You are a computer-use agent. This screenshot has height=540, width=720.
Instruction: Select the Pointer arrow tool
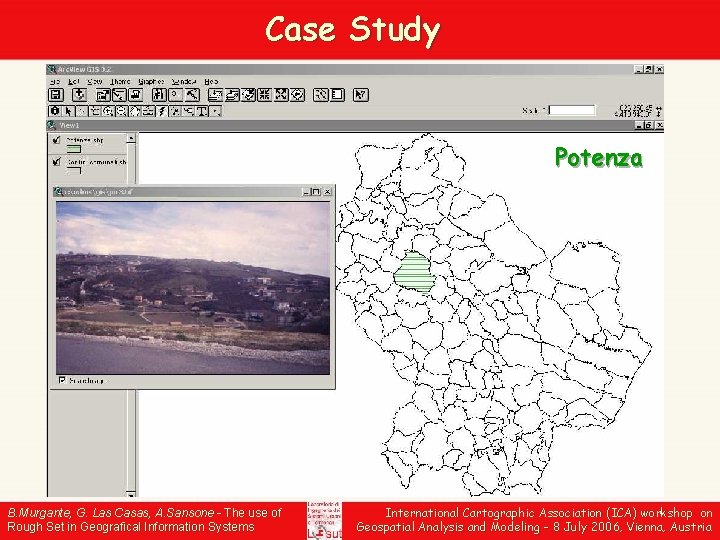pyautogui.click(x=68, y=111)
